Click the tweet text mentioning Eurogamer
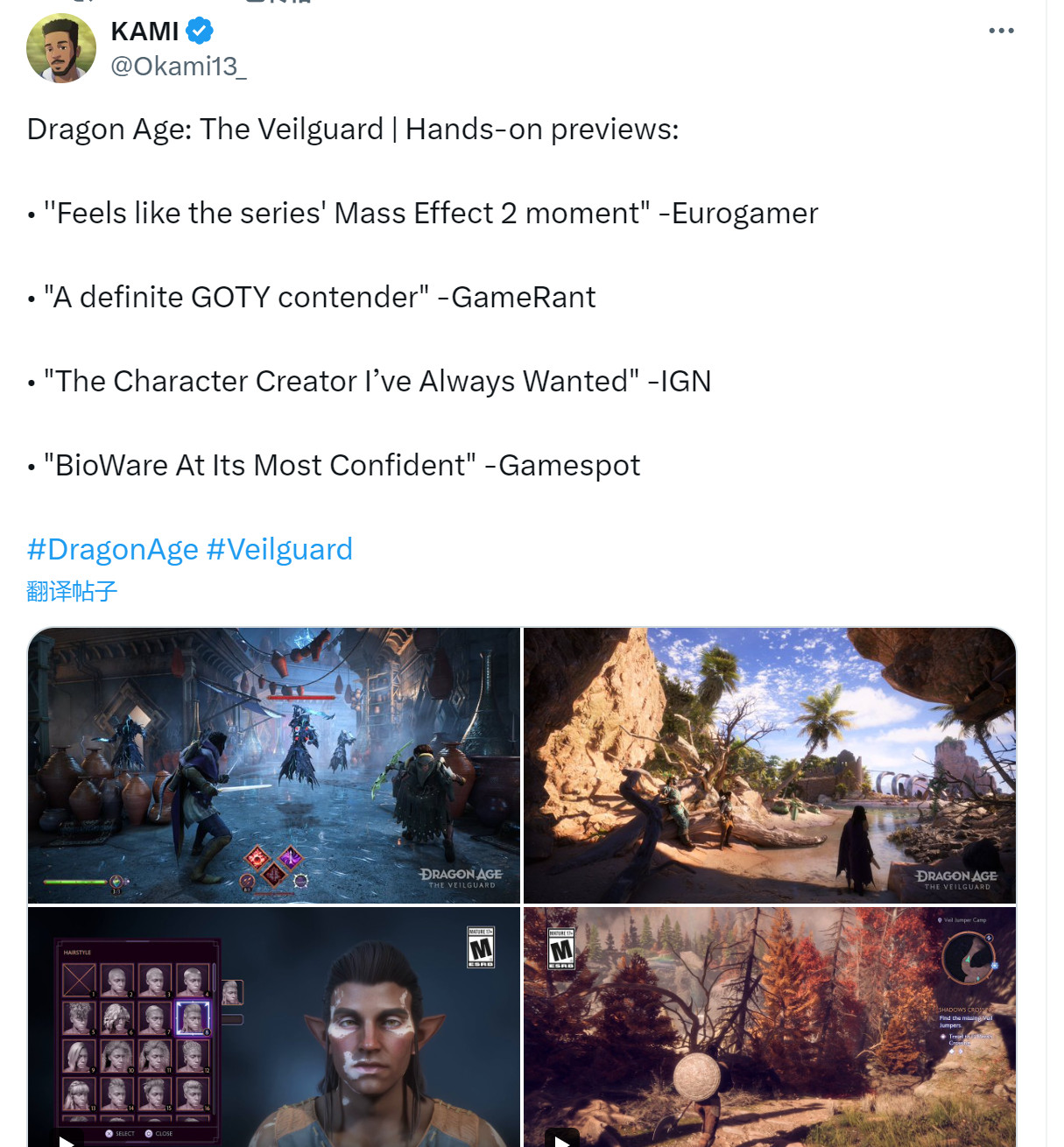 pyautogui.click(x=423, y=214)
